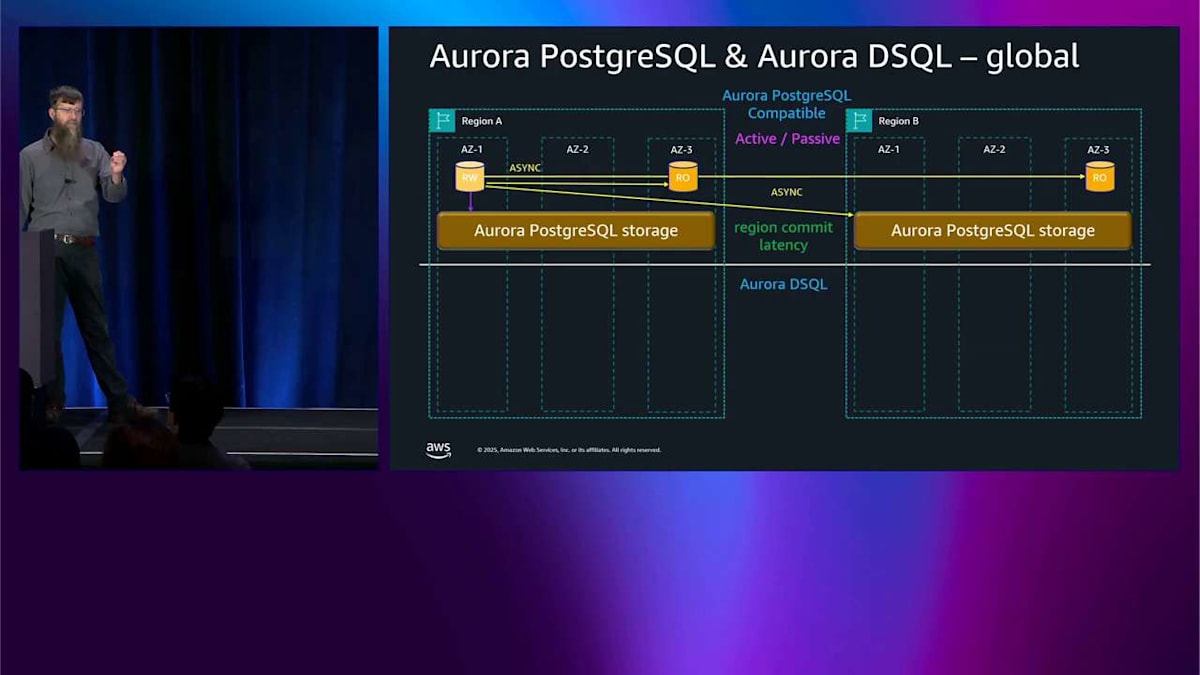Click the Amazon Web Services copyright notice
The height and width of the screenshot is (675, 1200).
pyautogui.click(x=569, y=450)
